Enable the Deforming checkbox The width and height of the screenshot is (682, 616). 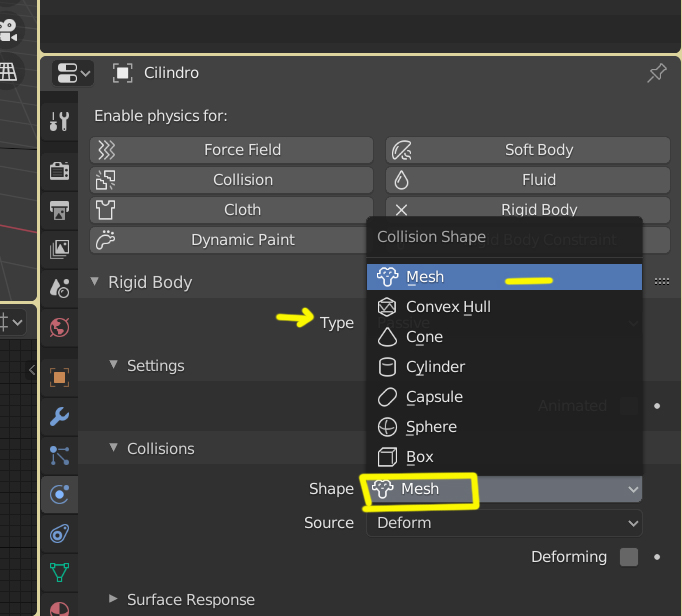click(x=628, y=557)
